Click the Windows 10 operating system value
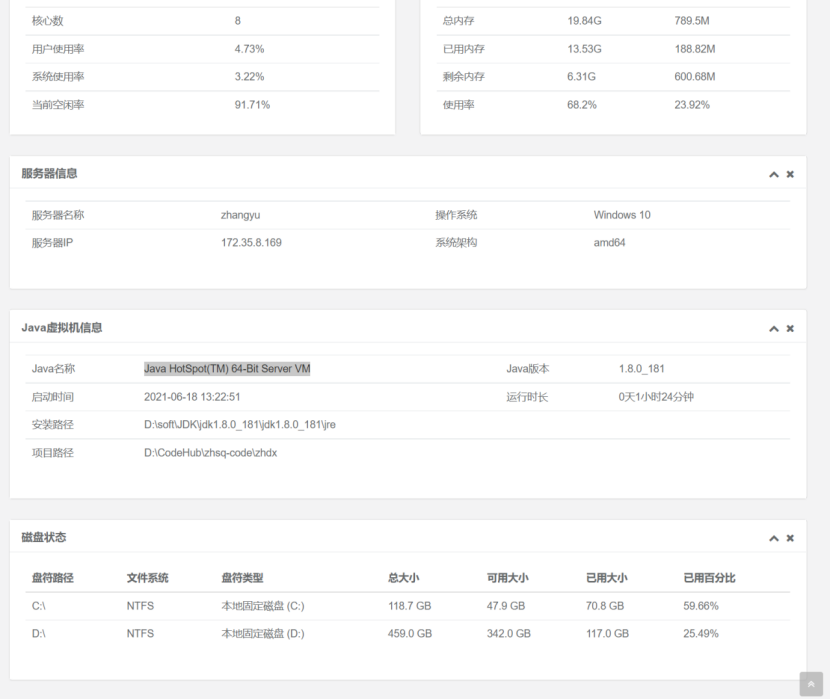The image size is (830, 699). [622, 214]
